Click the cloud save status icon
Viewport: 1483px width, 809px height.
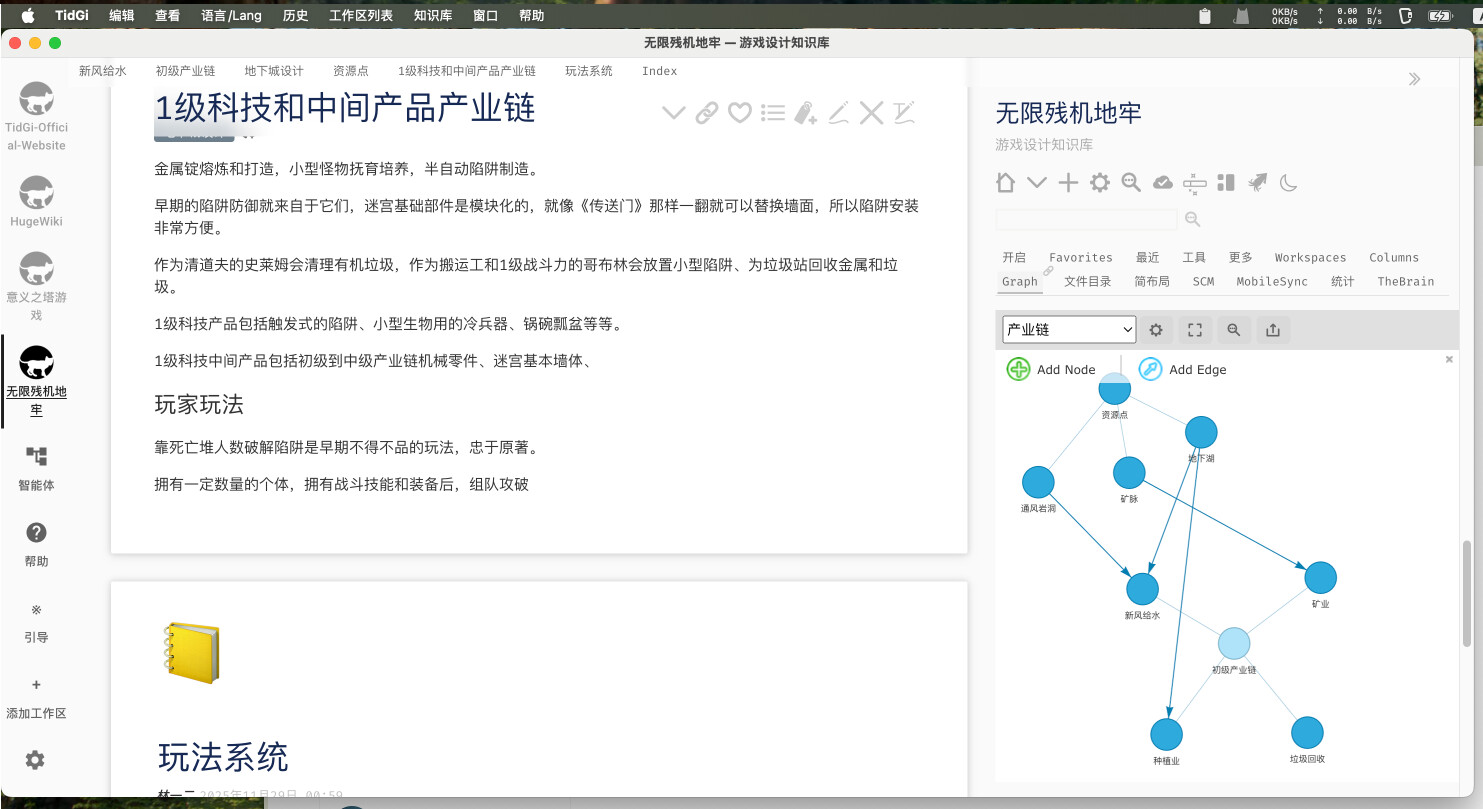[x=1163, y=182]
